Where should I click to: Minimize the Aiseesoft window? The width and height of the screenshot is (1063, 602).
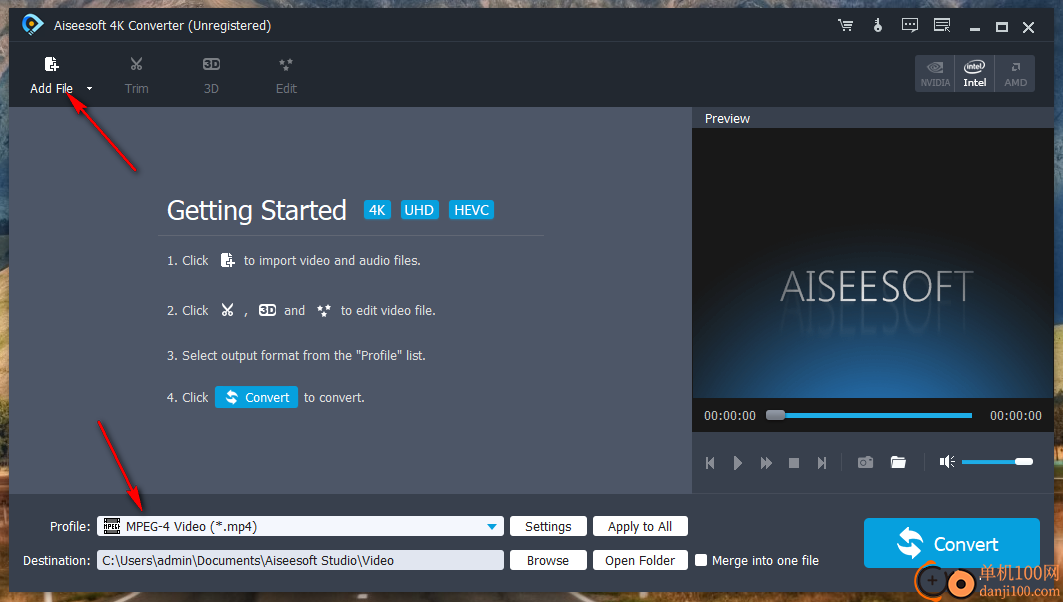pyautogui.click(x=975, y=28)
